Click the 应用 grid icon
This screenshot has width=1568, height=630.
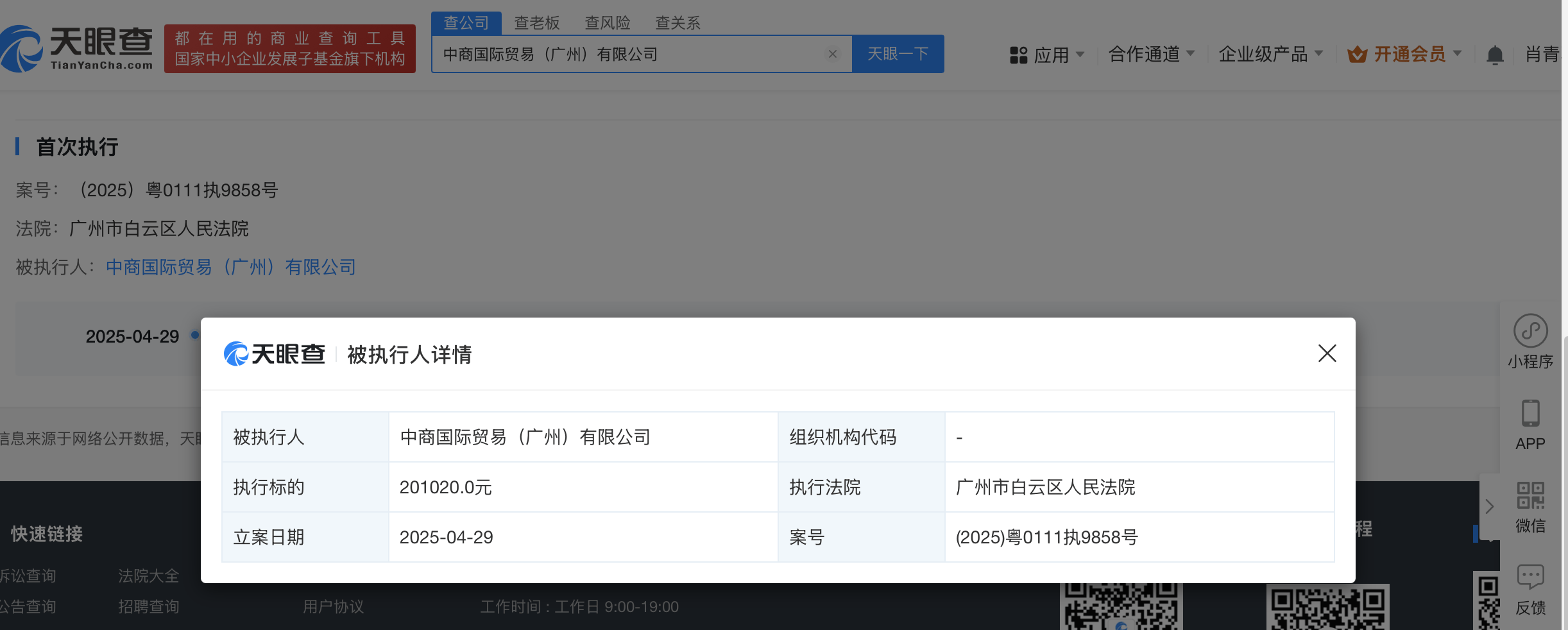point(1018,55)
